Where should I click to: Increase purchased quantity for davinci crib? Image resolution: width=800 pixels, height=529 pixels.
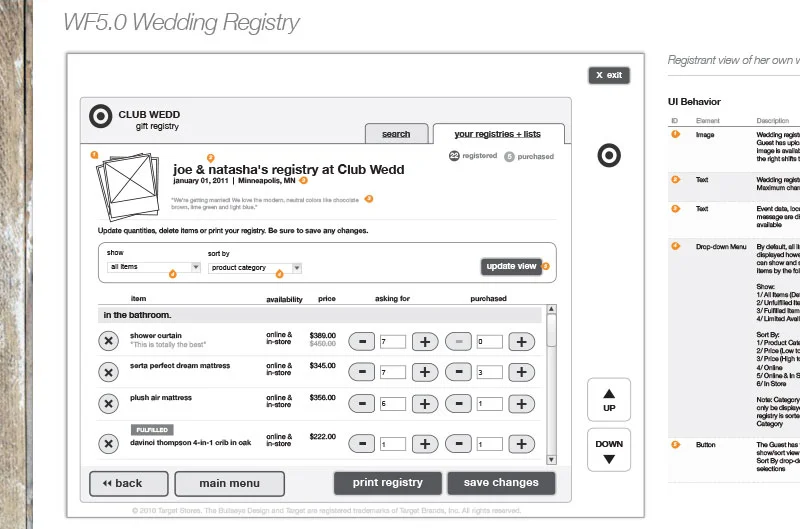[x=521, y=444]
